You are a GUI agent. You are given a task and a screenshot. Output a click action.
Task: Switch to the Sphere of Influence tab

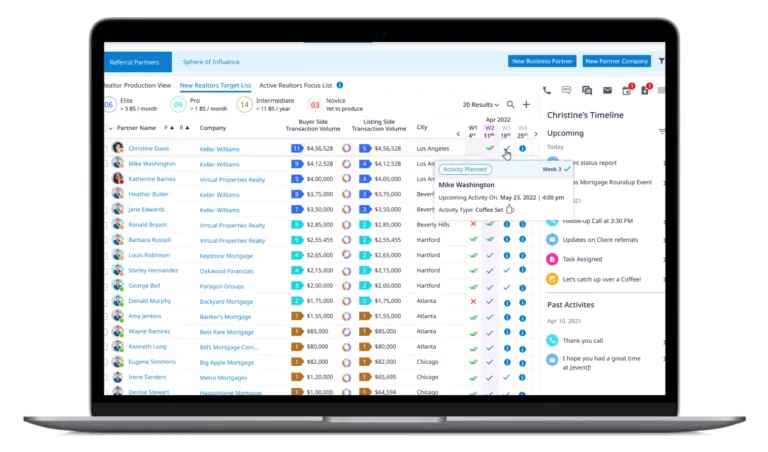coord(211,62)
